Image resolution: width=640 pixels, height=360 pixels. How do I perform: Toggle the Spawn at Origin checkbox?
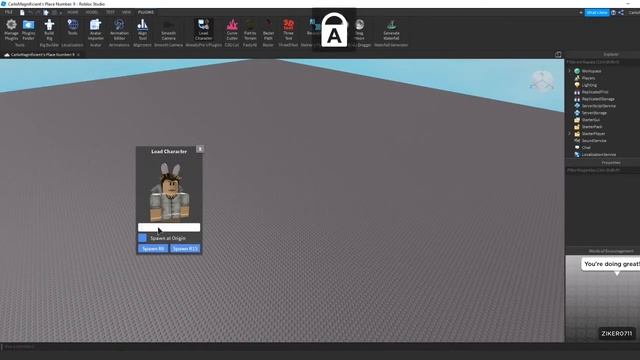(142, 238)
